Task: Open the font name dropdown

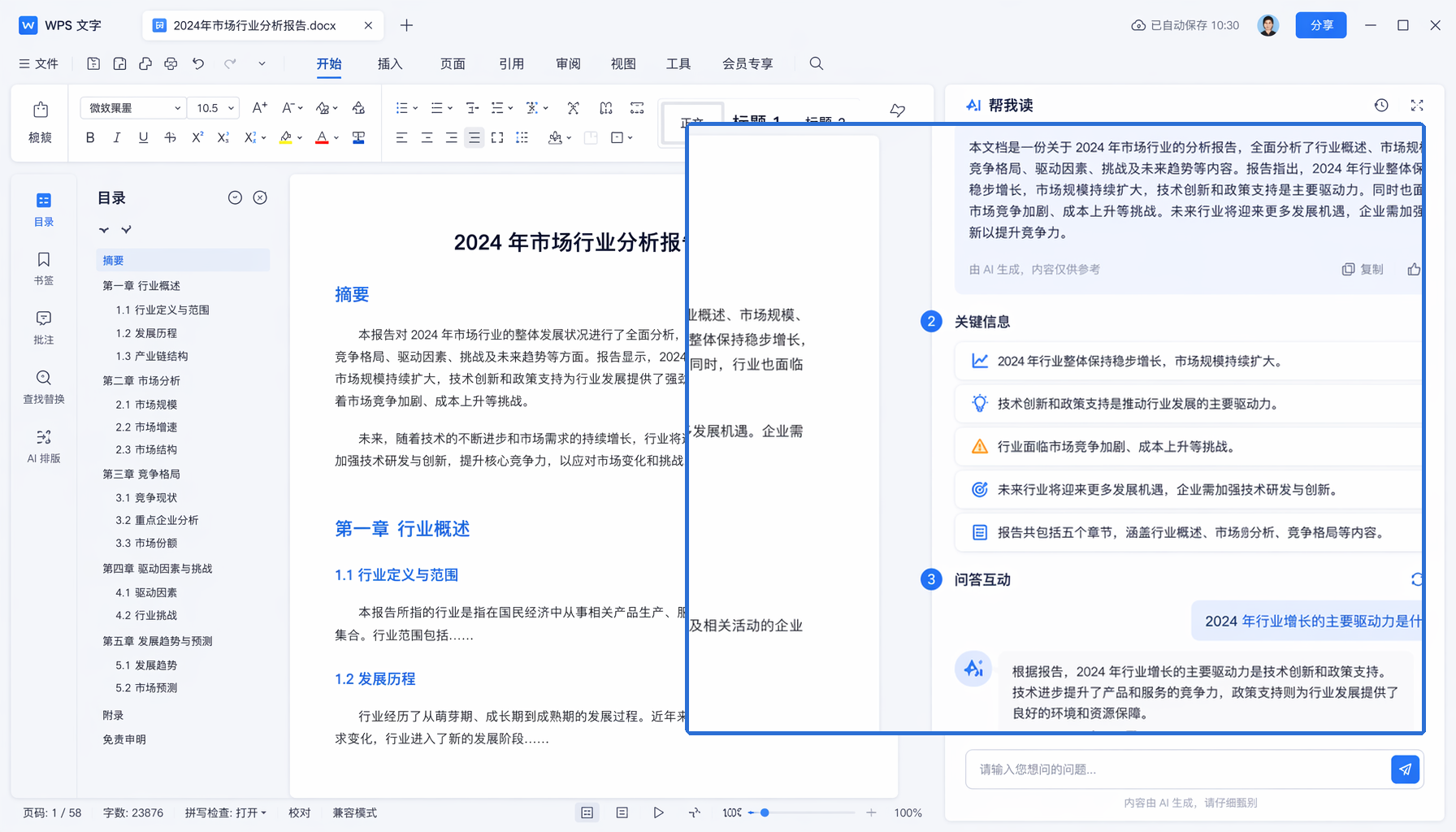Action: coord(133,108)
